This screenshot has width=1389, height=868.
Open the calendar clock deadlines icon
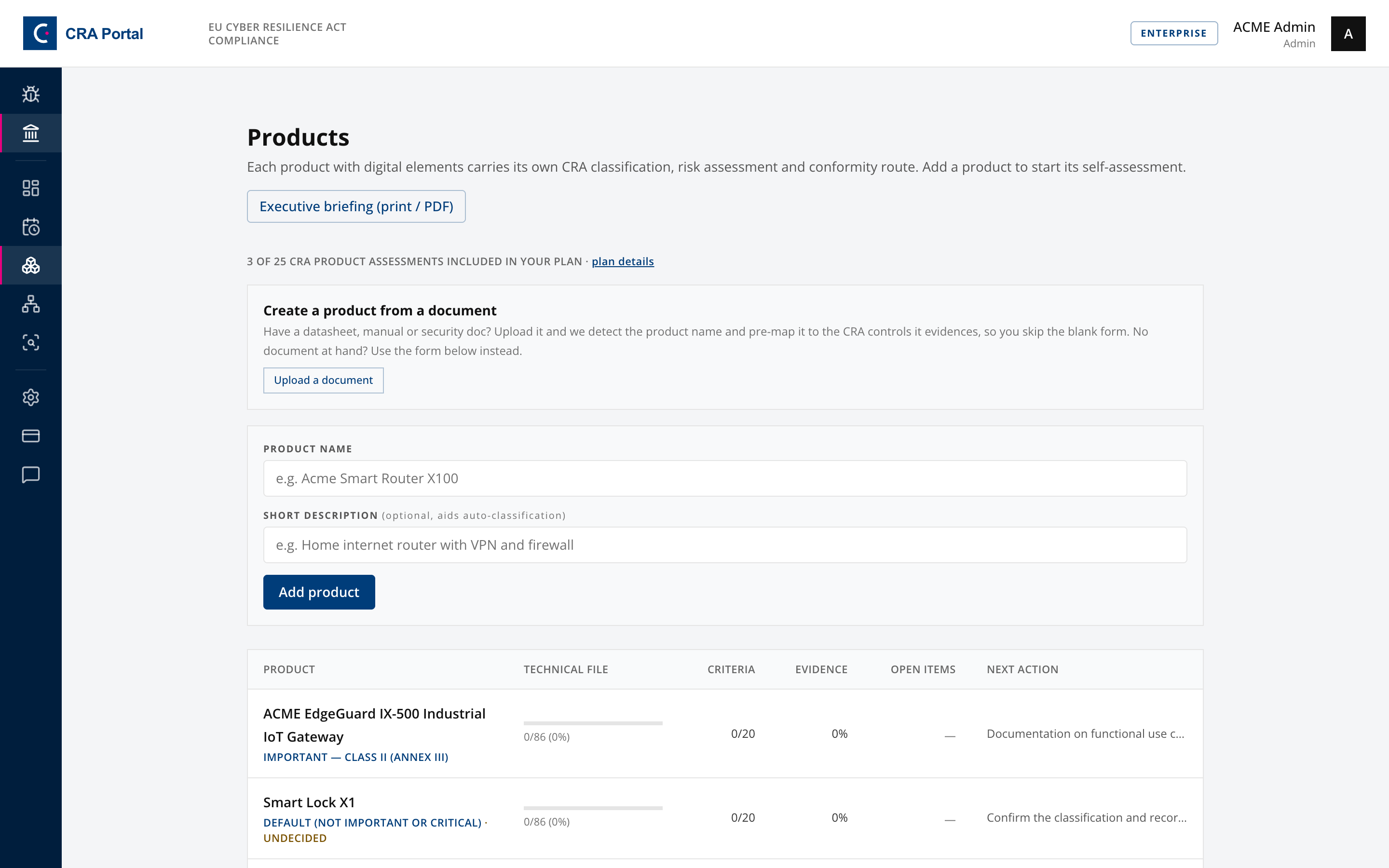coord(30,227)
